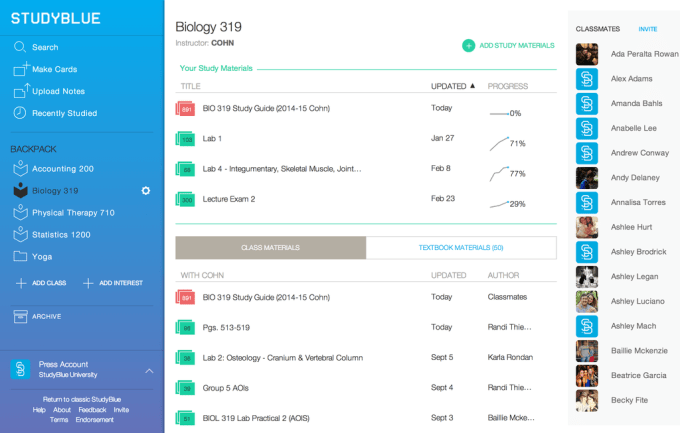This screenshot has height=433, width=680.
Task: Open 'Lab 2: Osteology - Cranium & Vertebral Column'
Action: pos(283,358)
